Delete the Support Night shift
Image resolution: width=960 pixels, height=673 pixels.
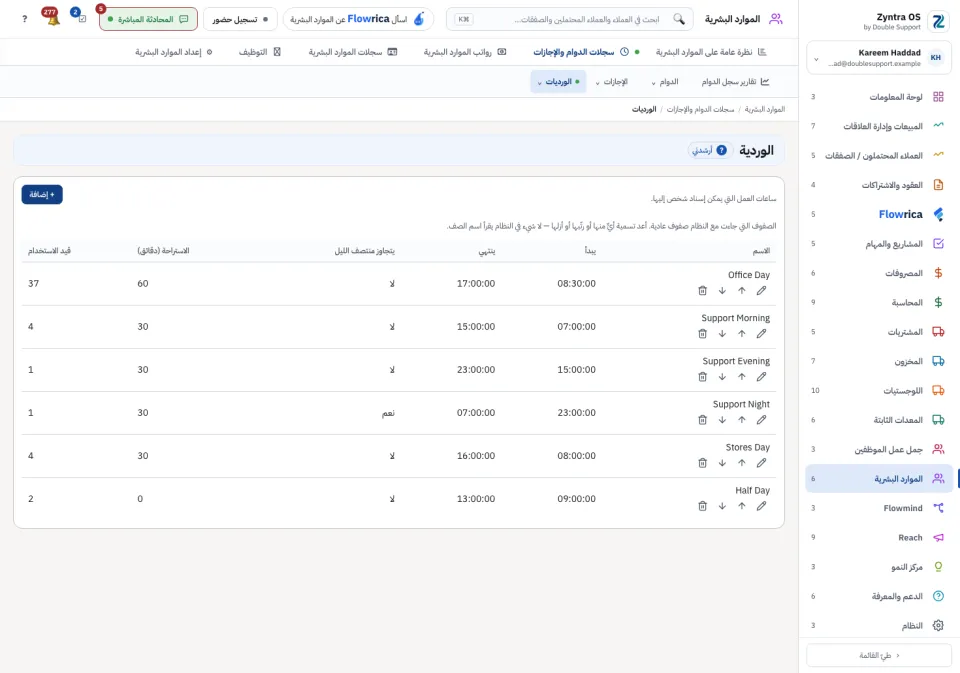tap(702, 420)
